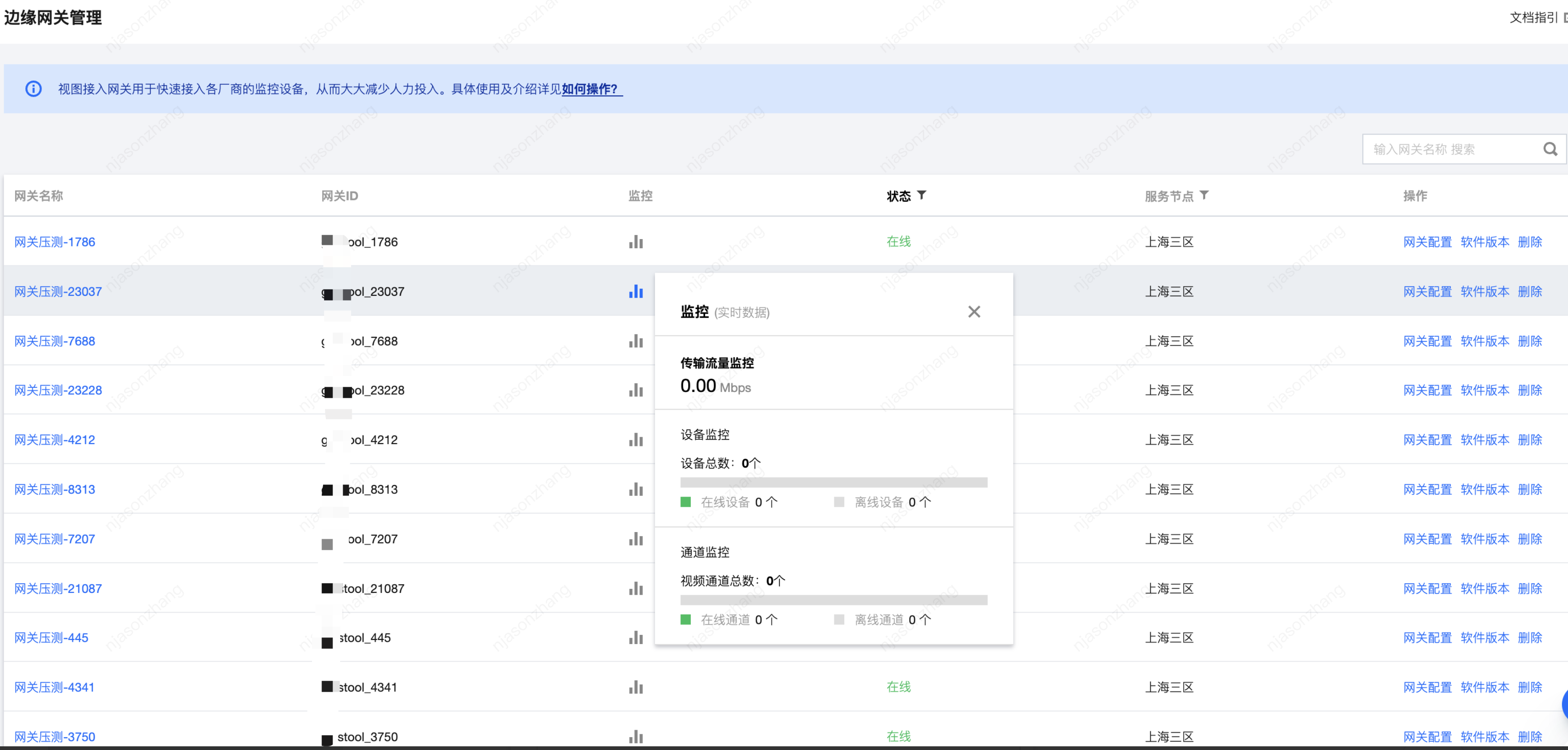Open gateway 网关压测-21087 details
Screen dimensions: 1568x750
pyautogui.click(x=58, y=588)
